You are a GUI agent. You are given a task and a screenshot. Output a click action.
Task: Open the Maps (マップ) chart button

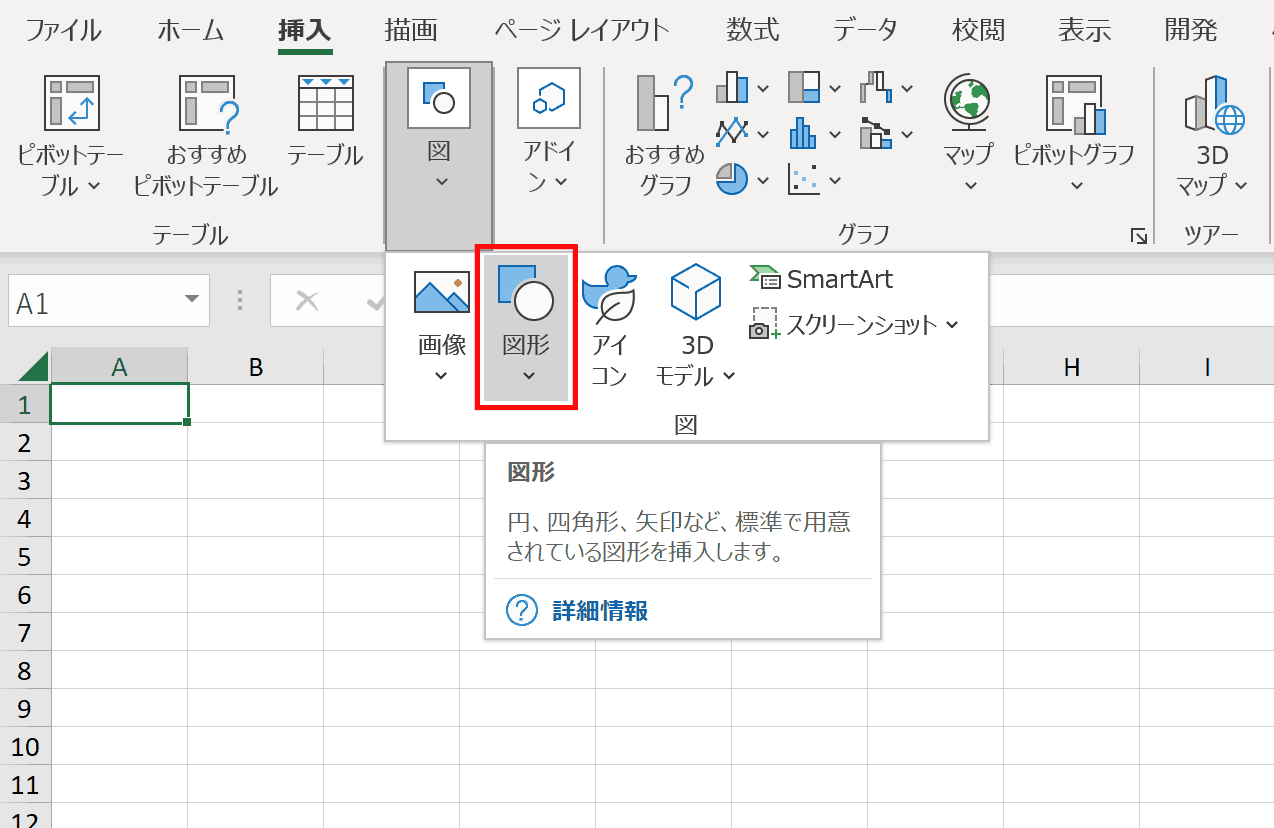coord(969,134)
